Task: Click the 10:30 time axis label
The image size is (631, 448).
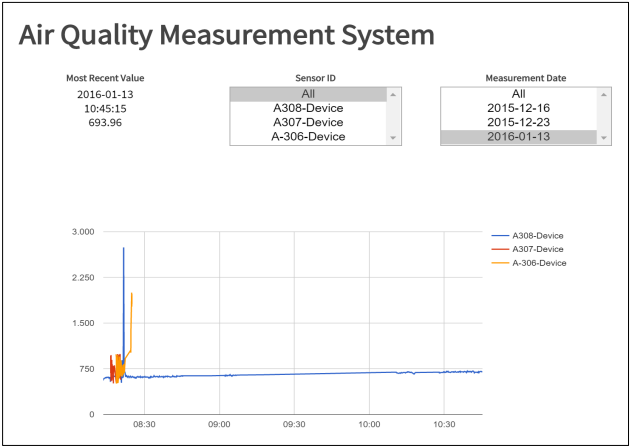Action: pyautogui.click(x=444, y=425)
